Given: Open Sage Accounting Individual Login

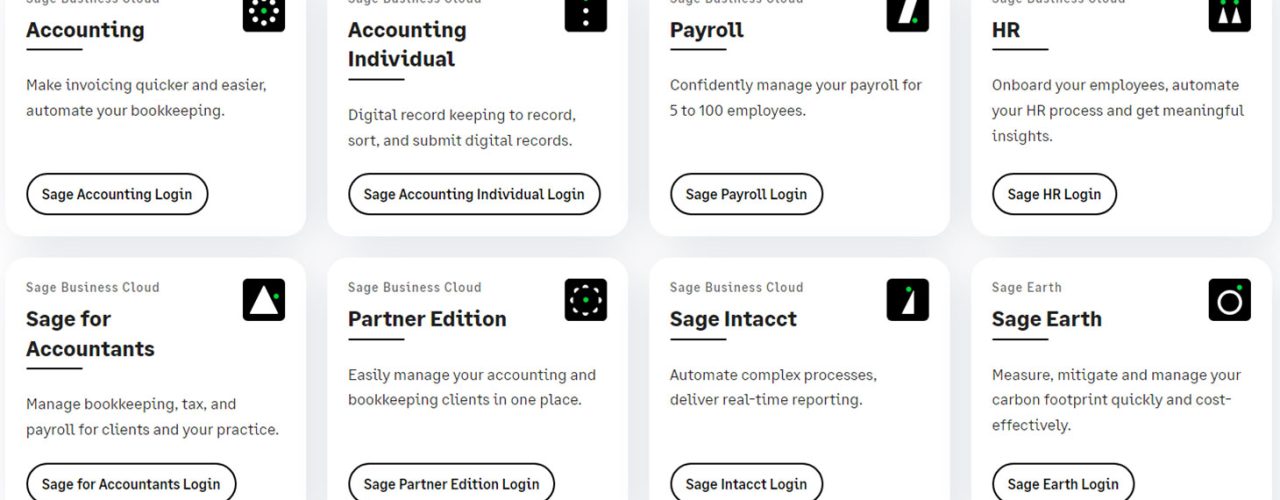Looking at the screenshot, I should (x=474, y=194).
